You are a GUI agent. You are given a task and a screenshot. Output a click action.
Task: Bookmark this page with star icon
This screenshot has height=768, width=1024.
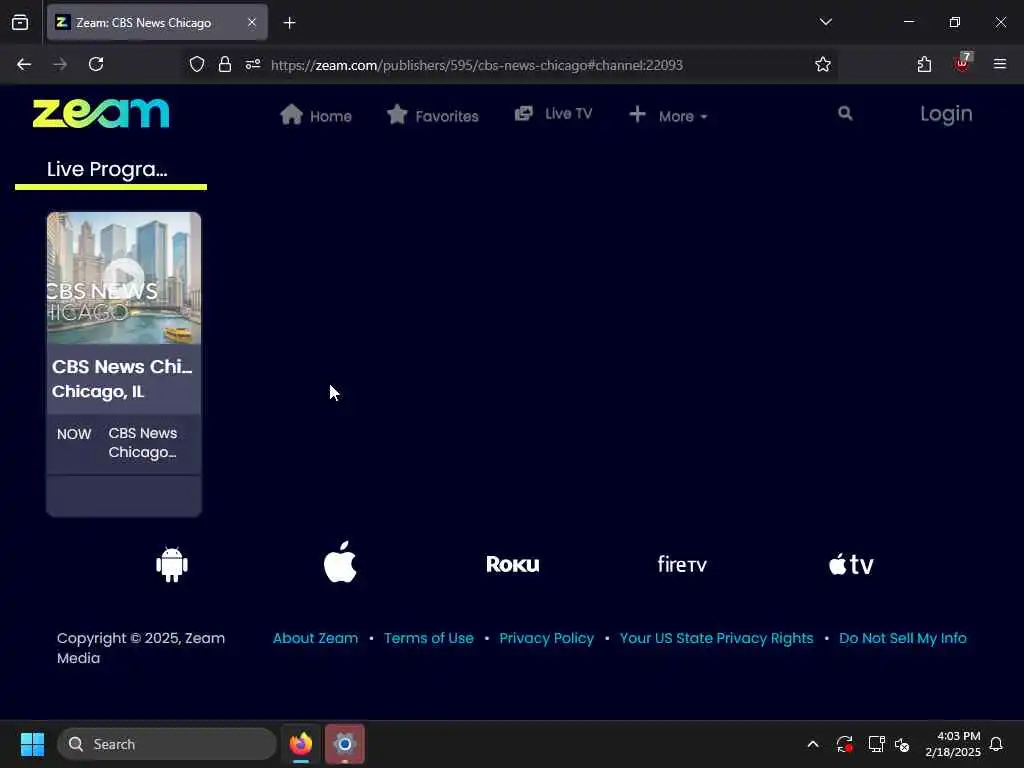[823, 64]
